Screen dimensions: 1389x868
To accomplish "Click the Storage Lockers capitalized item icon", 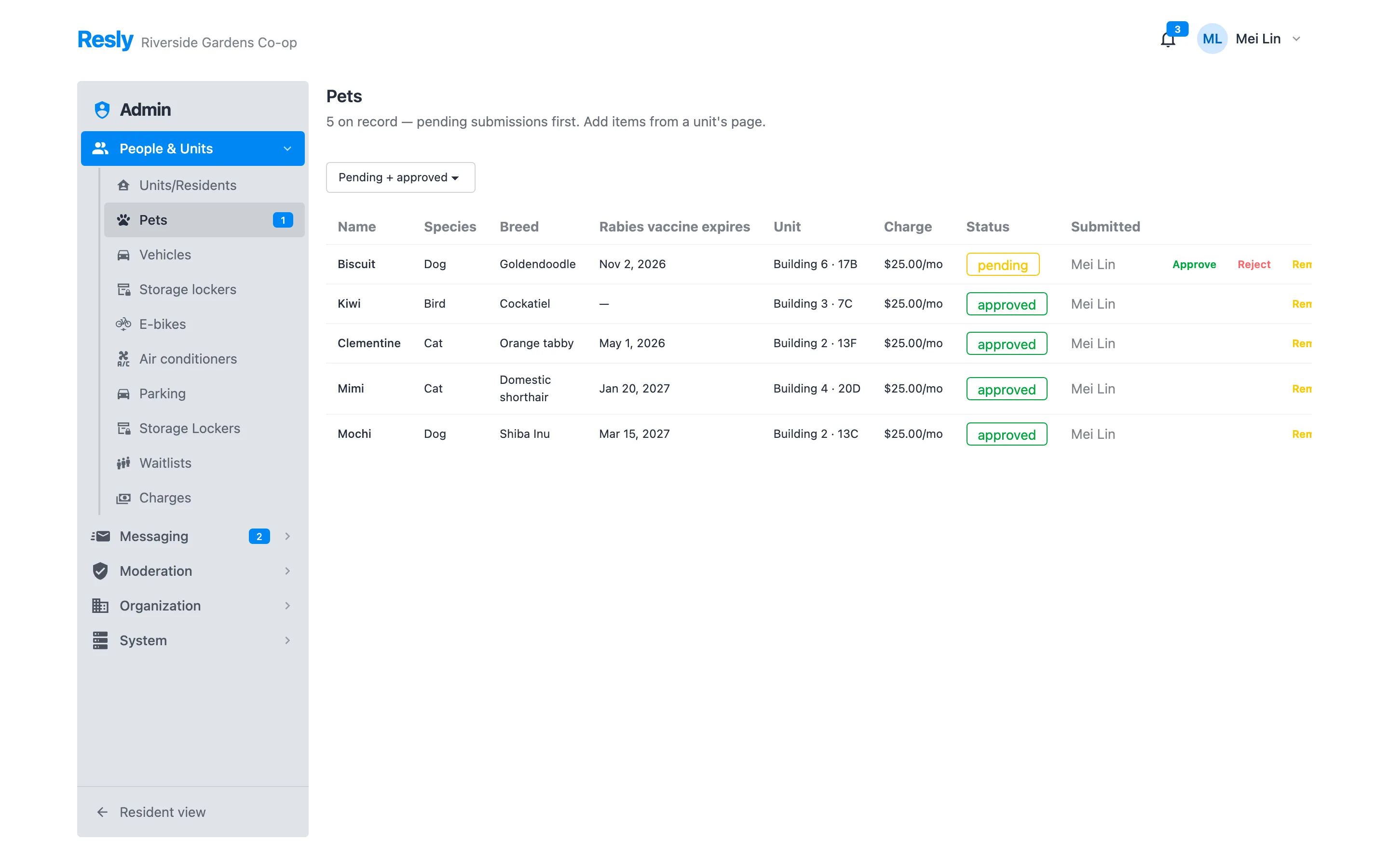I will [x=123, y=428].
